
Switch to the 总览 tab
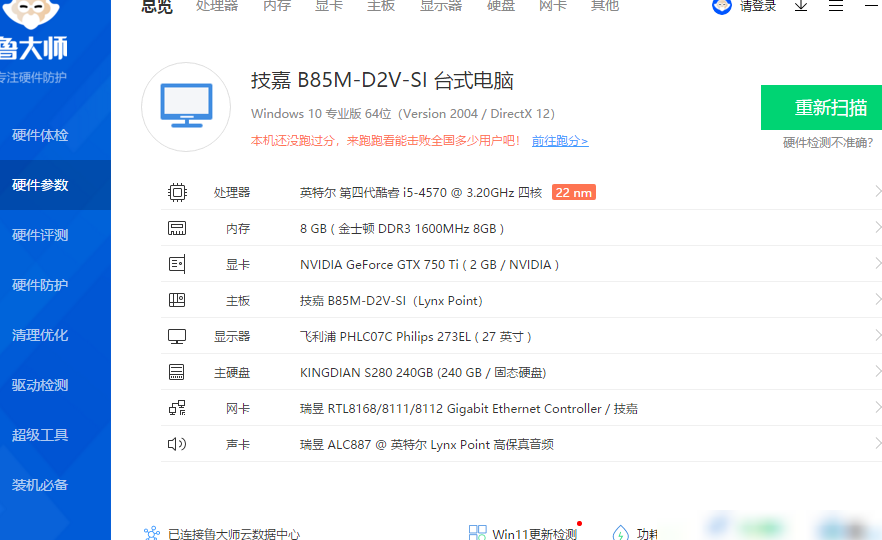(x=157, y=6)
